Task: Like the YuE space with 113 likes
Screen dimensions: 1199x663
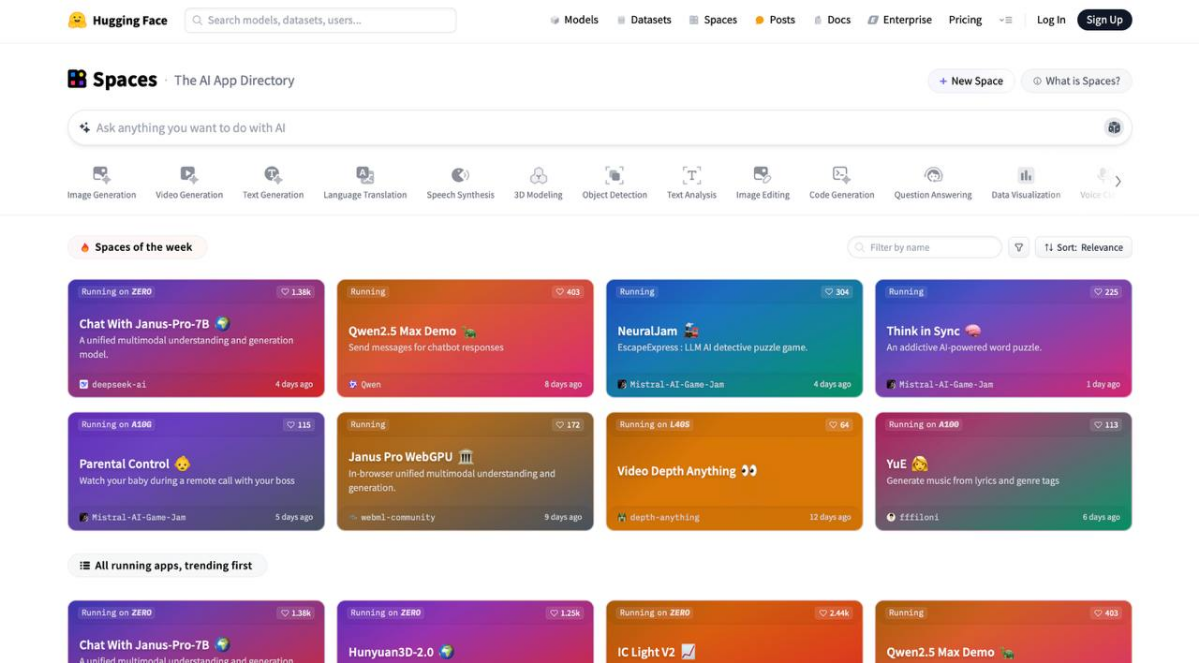Action: (x=1106, y=424)
